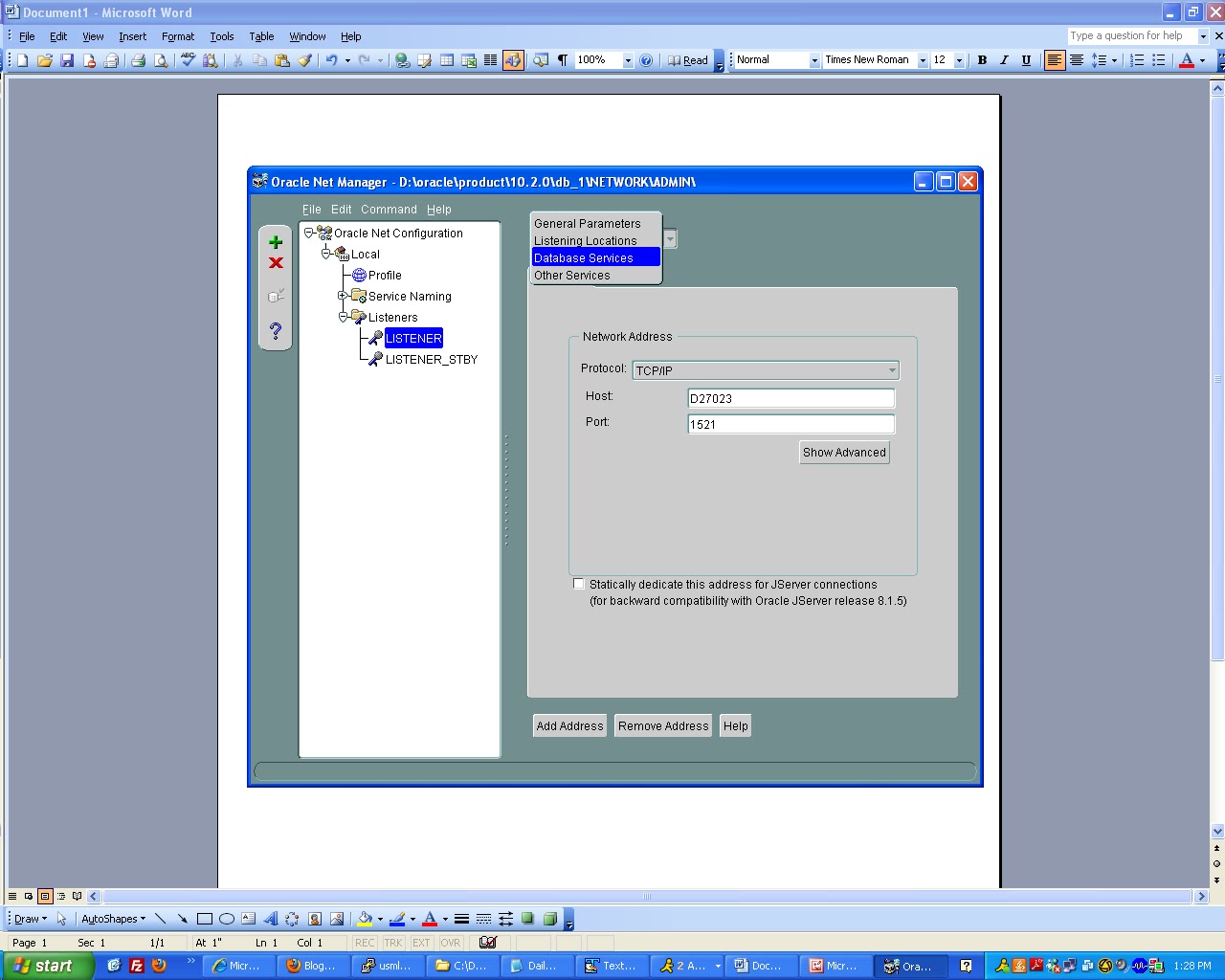Open the Draw dropdown menu
The width and height of the screenshot is (1225, 980).
tap(30, 919)
